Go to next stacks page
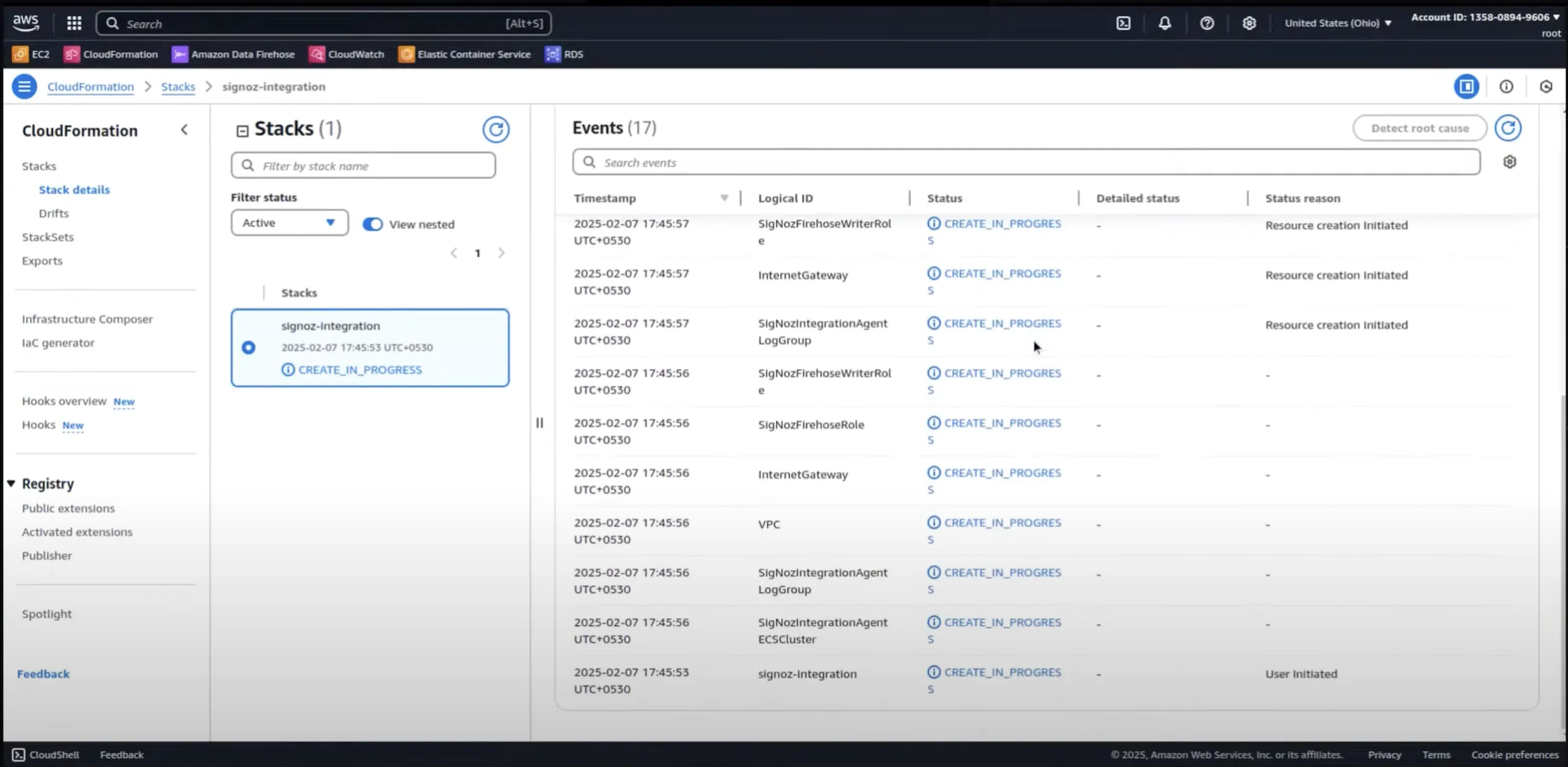This screenshot has width=1568, height=767. pos(501,253)
